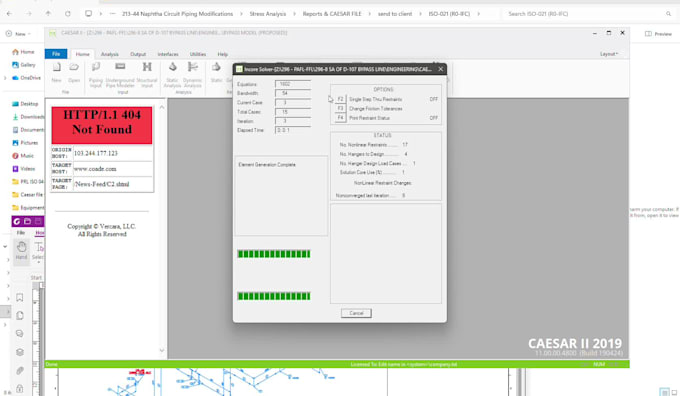Toggle the Preview pane in Explorer

point(658,34)
